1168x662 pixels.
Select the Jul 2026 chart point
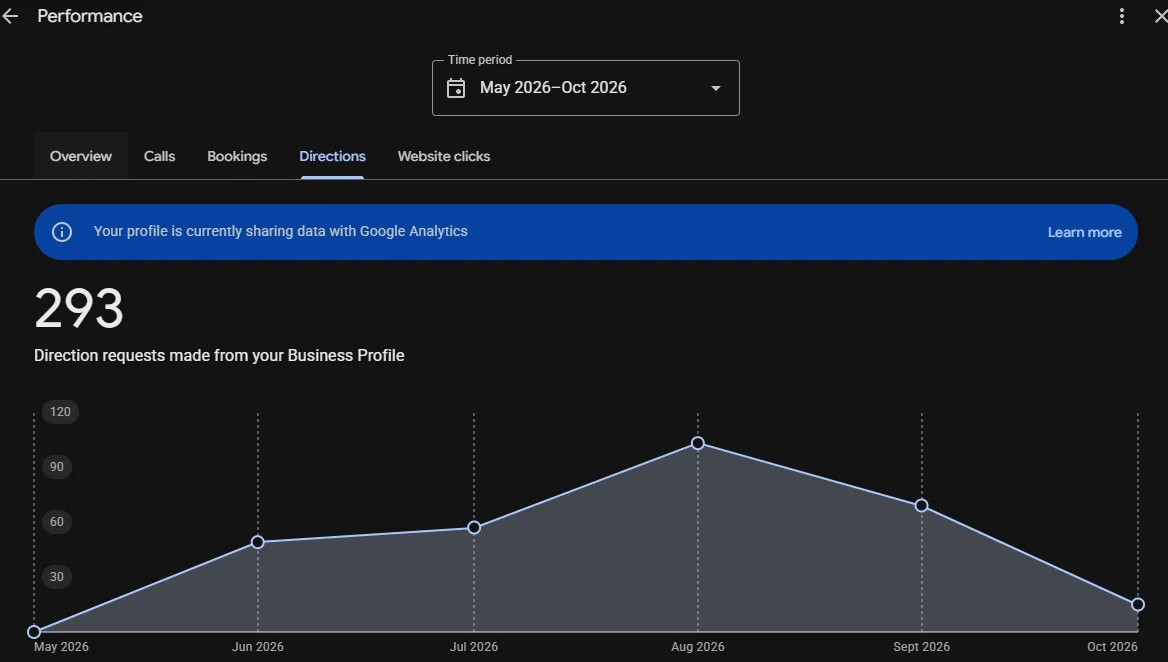[474, 527]
